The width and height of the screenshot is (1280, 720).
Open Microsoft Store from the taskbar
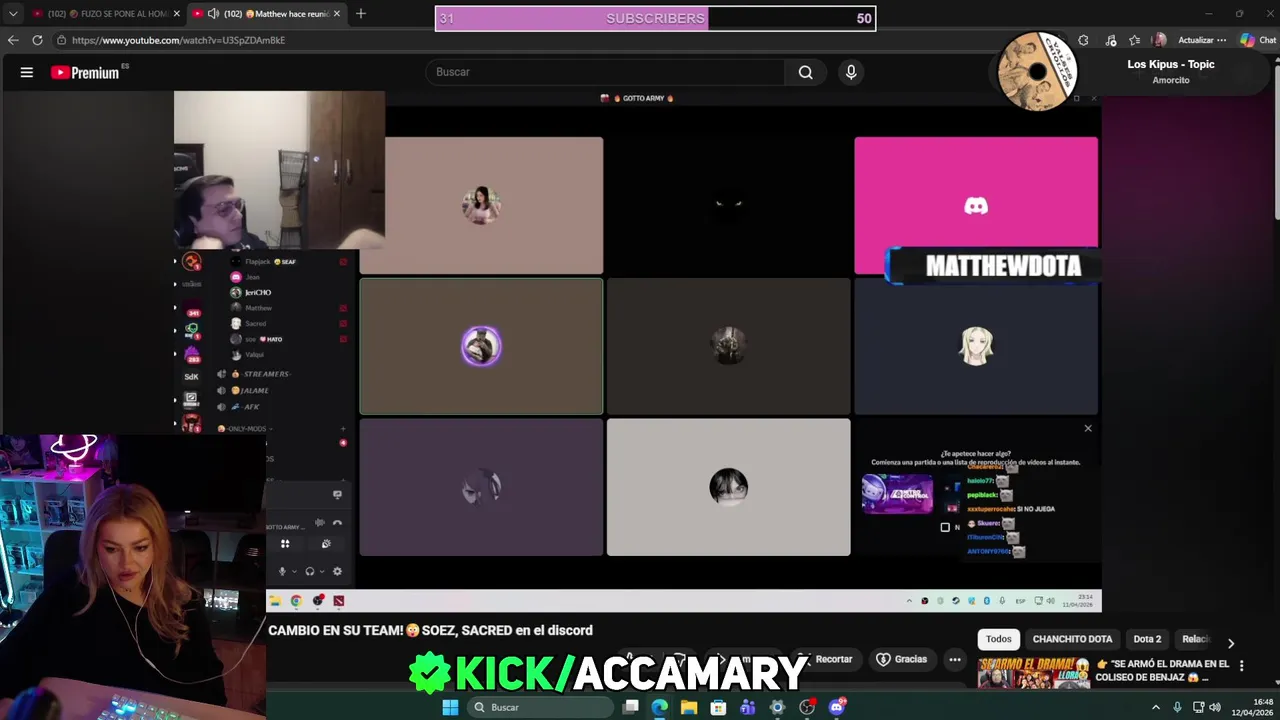718,707
